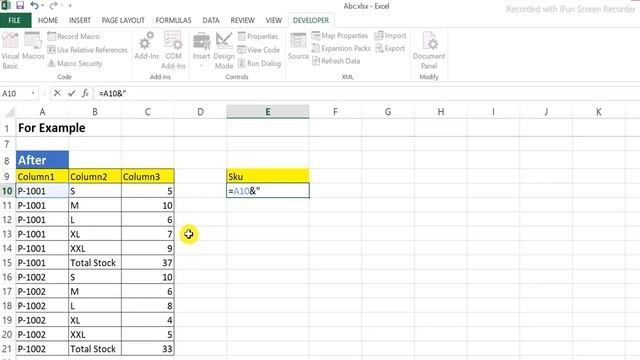This screenshot has height=360, width=640.
Task: Click in the Name Box showing A10
Action: click(x=15, y=93)
